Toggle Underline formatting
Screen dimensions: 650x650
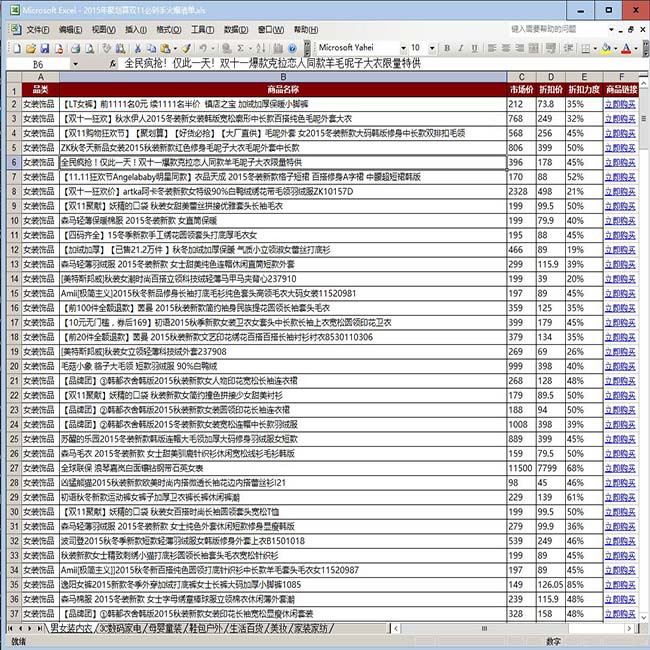point(475,48)
